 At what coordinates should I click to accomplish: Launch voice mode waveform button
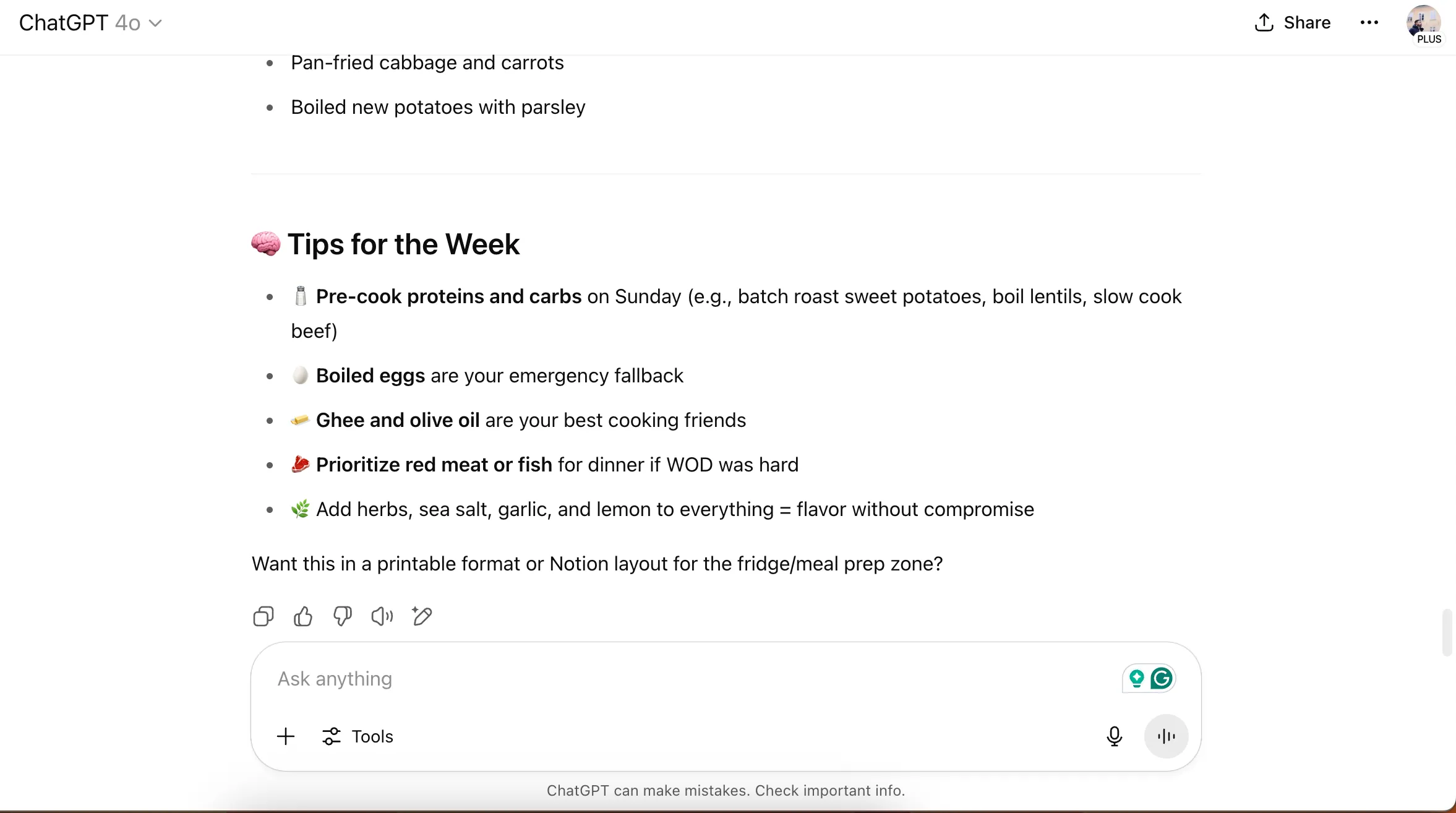tap(1166, 736)
